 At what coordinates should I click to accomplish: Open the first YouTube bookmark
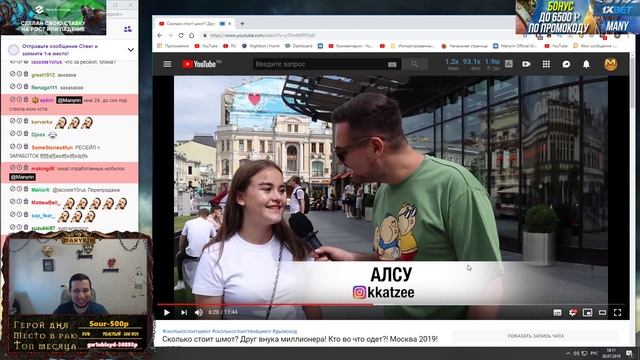coord(206,46)
